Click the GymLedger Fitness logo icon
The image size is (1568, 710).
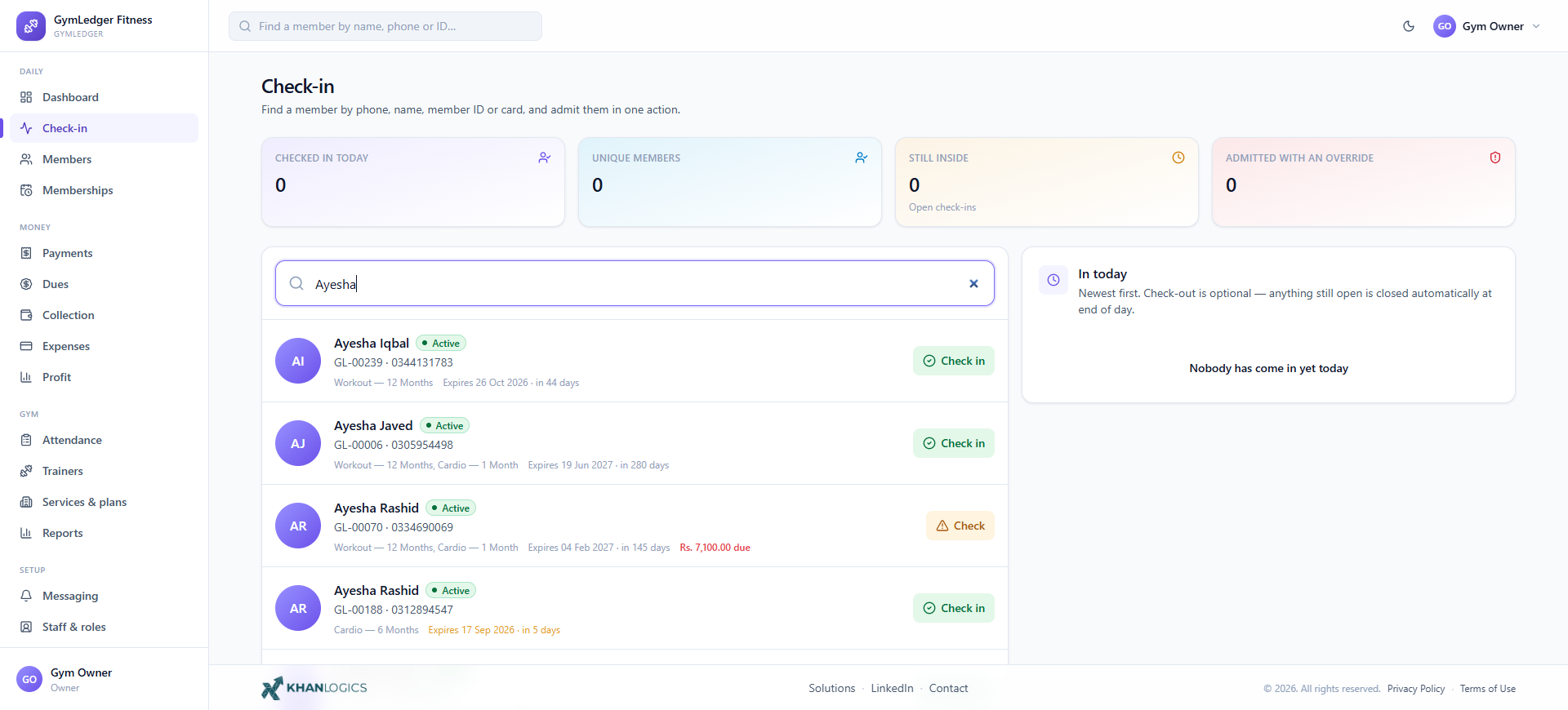[31, 26]
